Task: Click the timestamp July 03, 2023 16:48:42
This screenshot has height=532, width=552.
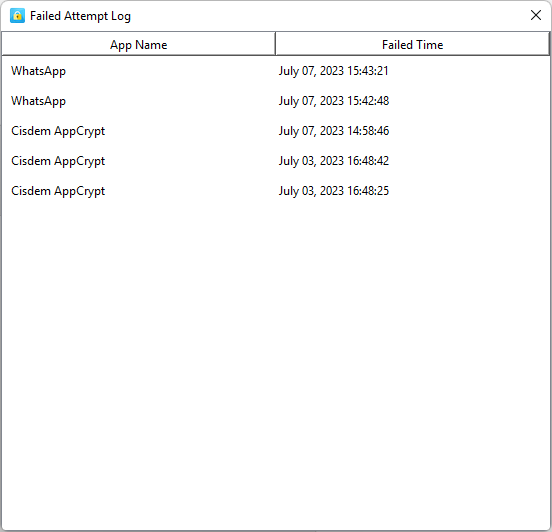Action: (x=334, y=161)
